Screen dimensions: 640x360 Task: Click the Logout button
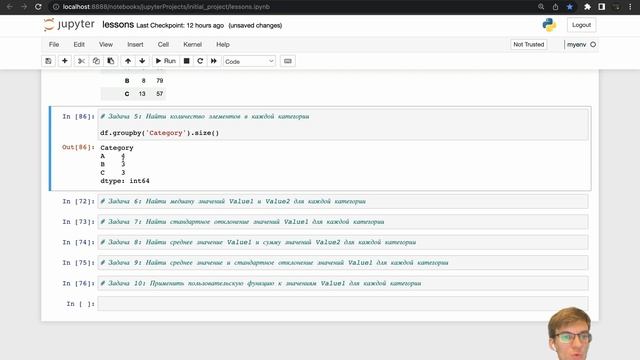click(x=581, y=25)
